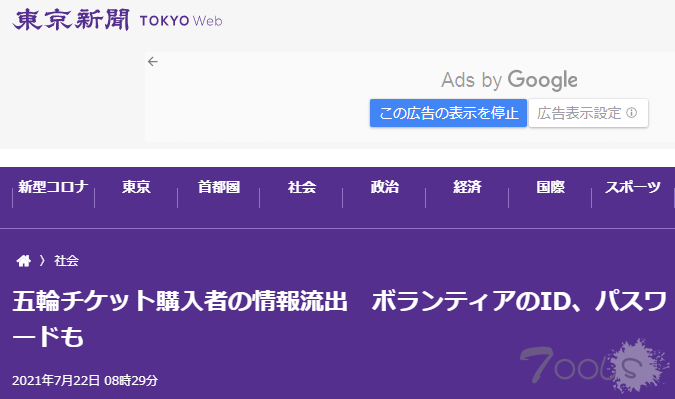Click この広告の表示を停止 button
This screenshot has width=675, height=399.
(448, 113)
